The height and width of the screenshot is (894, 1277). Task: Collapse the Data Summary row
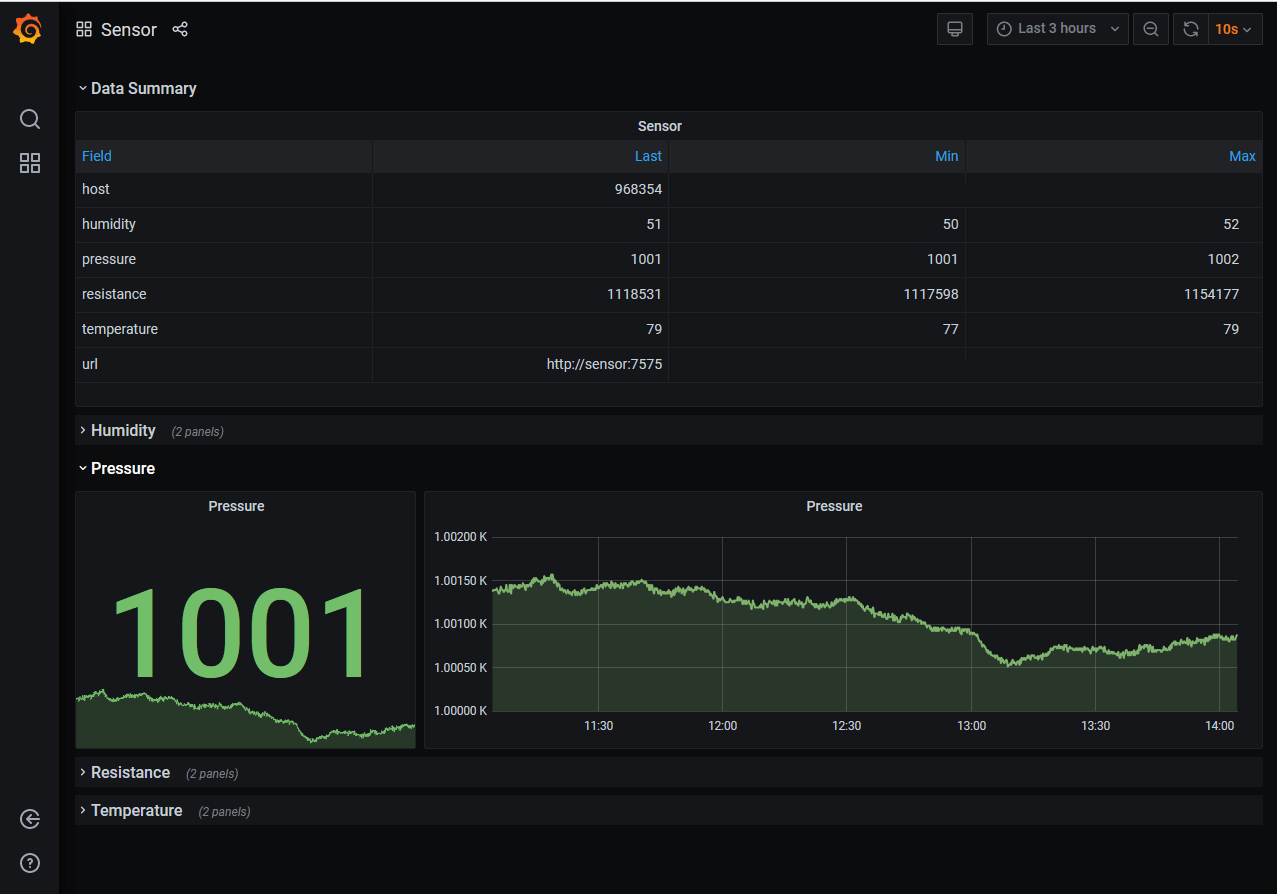(143, 88)
